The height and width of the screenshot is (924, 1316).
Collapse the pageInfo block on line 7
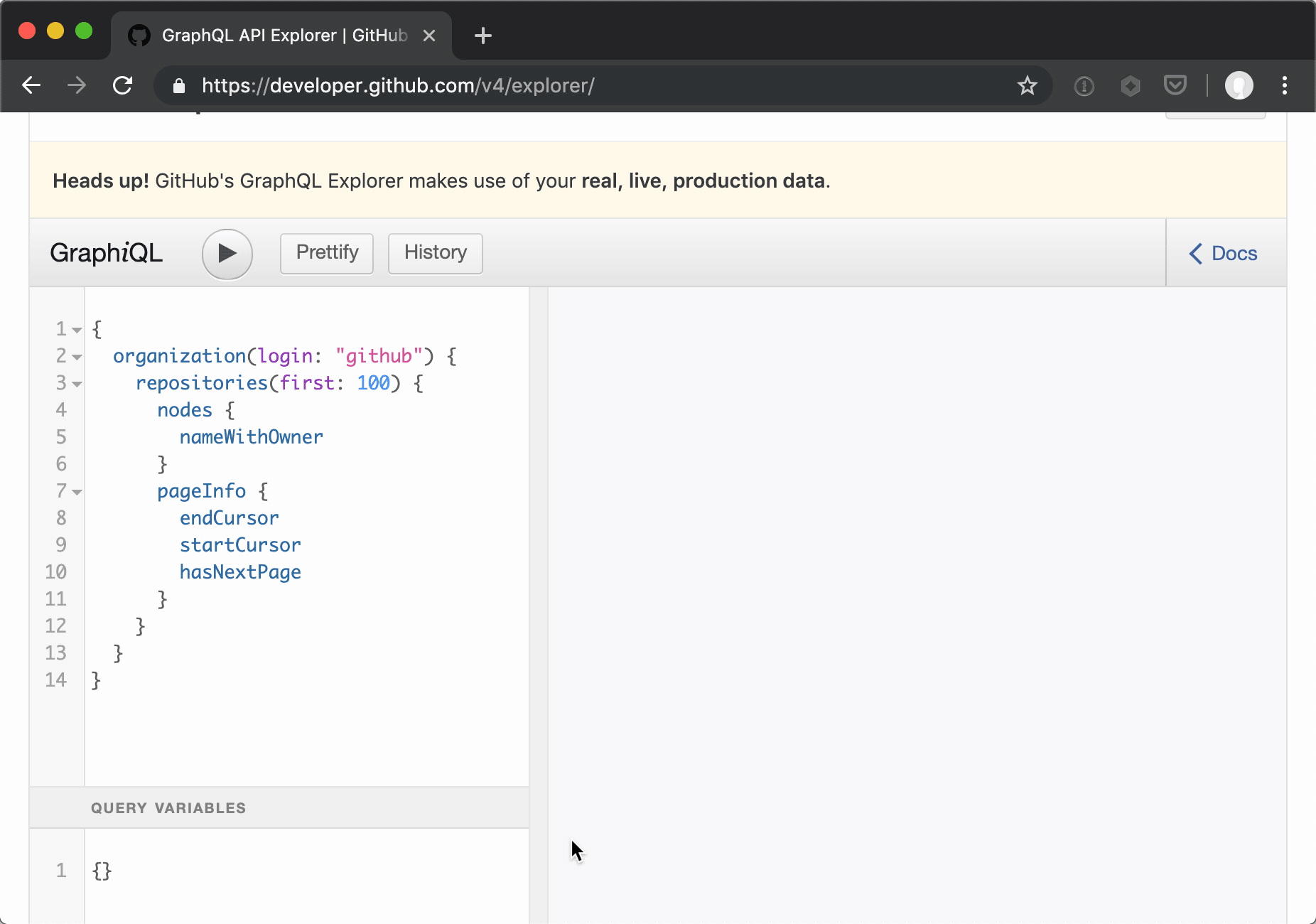coord(76,492)
